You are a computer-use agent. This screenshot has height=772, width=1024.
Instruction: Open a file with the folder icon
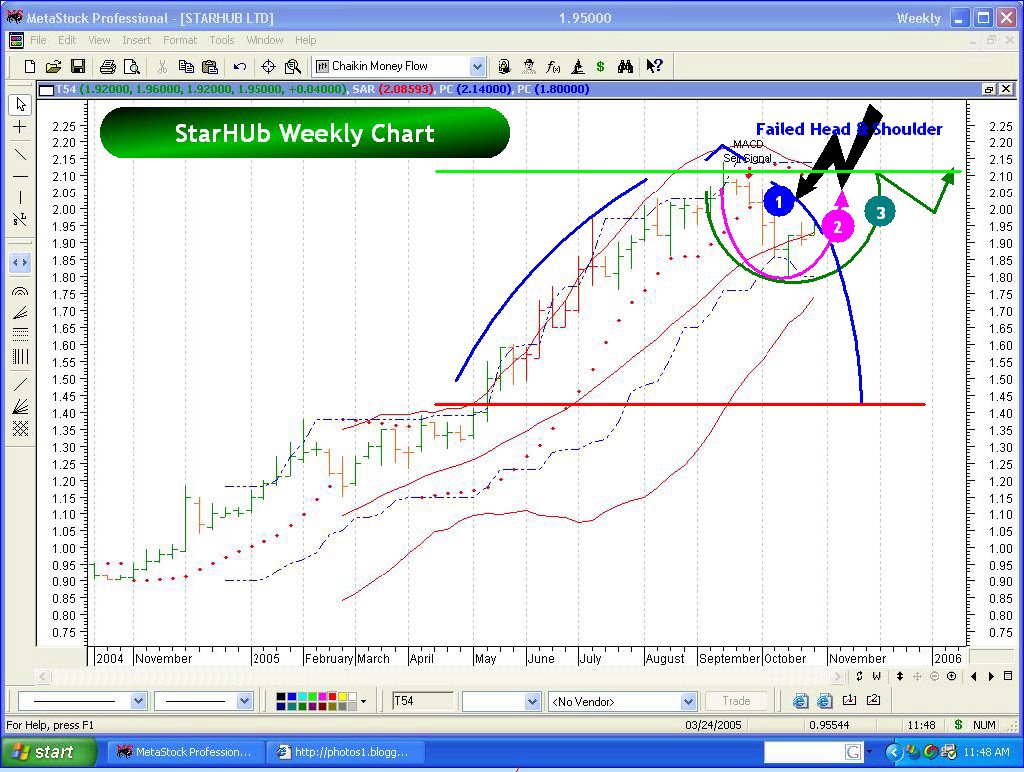coord(54,66)
